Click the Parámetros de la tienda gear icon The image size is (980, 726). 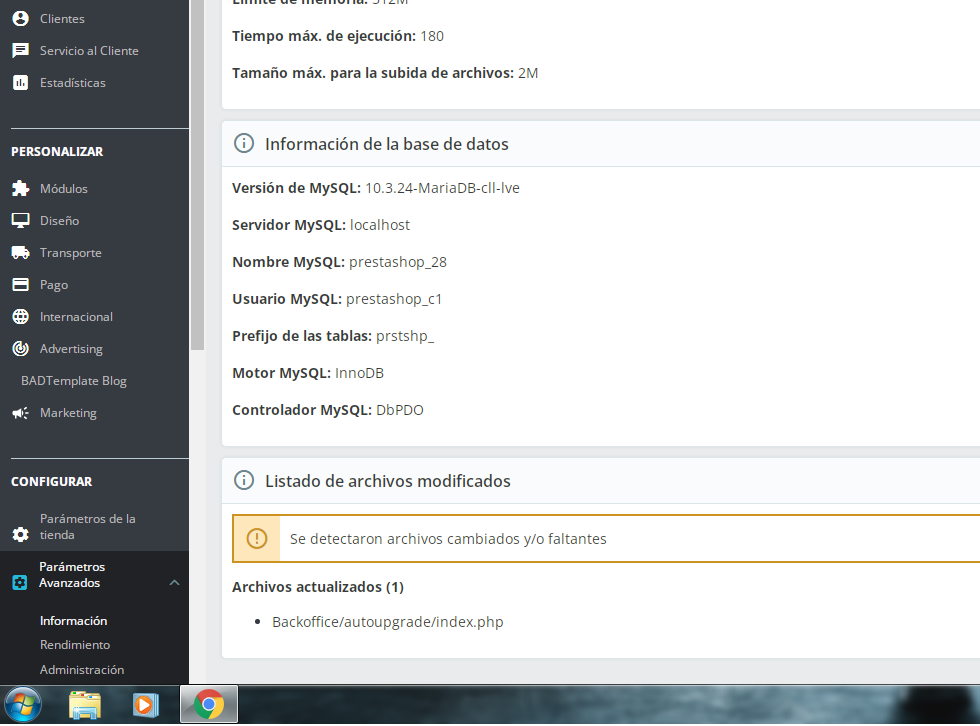click(21, 534)
